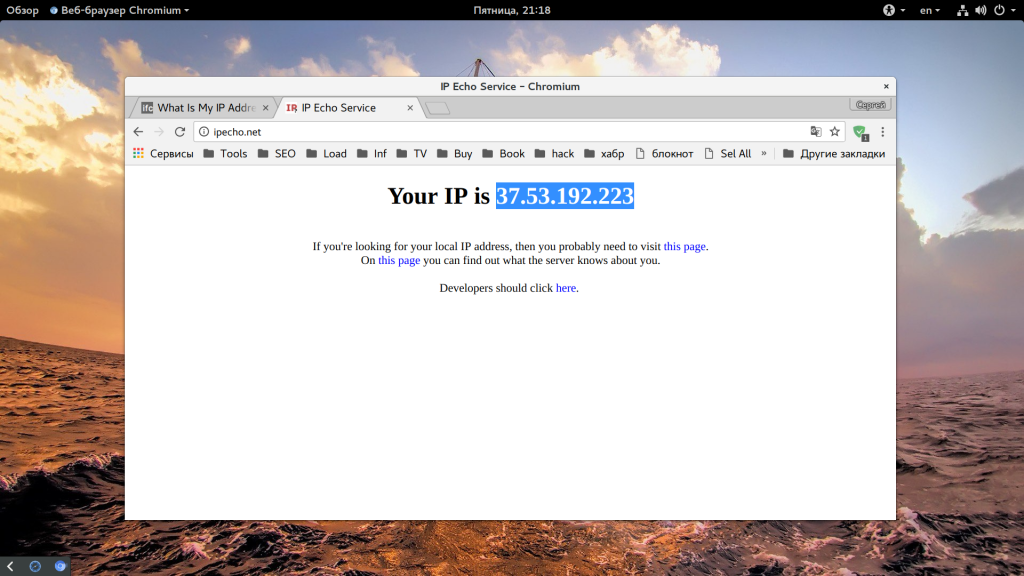The width and height of the screenshot is (1024, 576).
Task: Open the хабр bookmark folder
Action: pyautogui.click(x=604, y=153)
